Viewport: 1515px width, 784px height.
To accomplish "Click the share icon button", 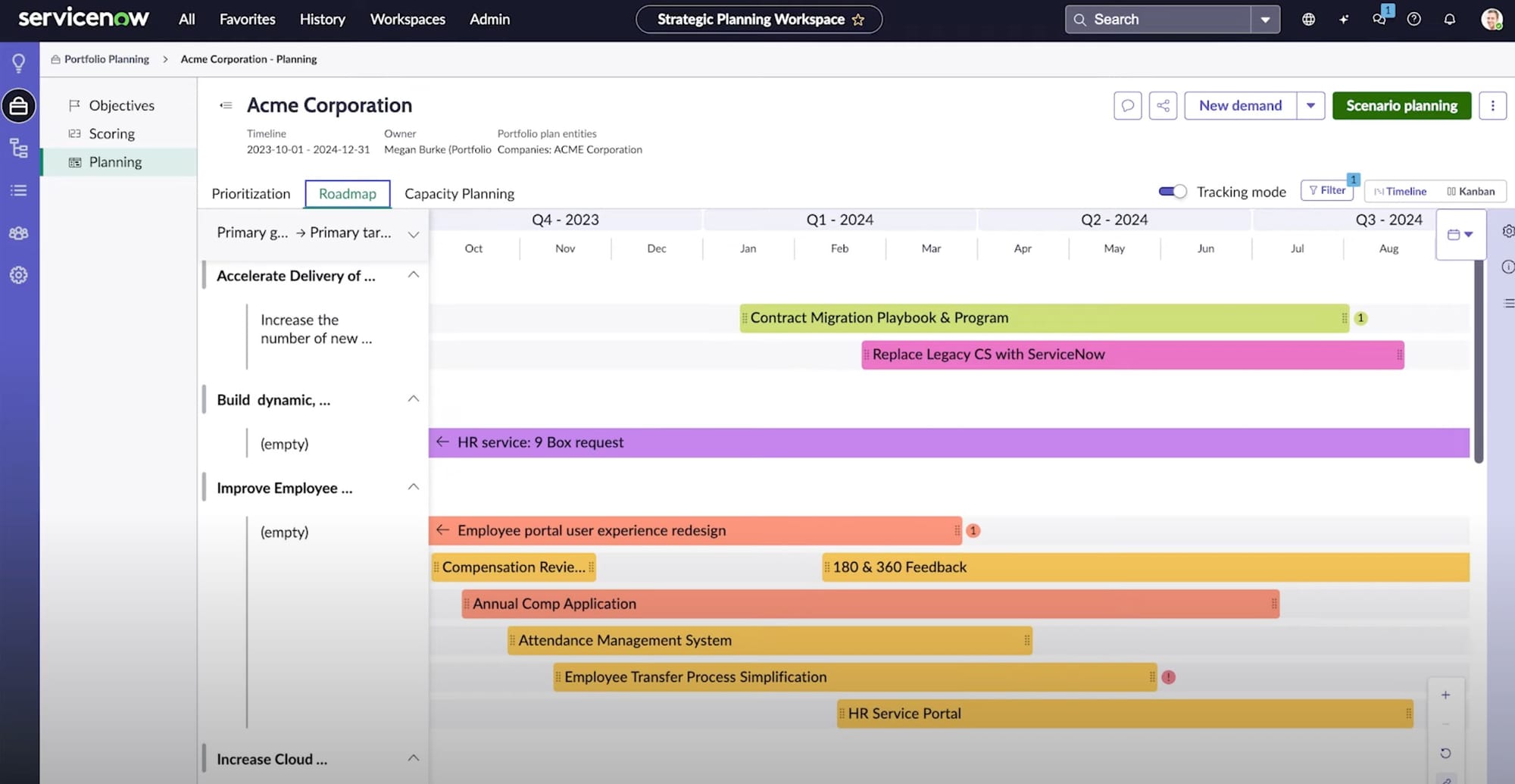I will point(1163,105).
